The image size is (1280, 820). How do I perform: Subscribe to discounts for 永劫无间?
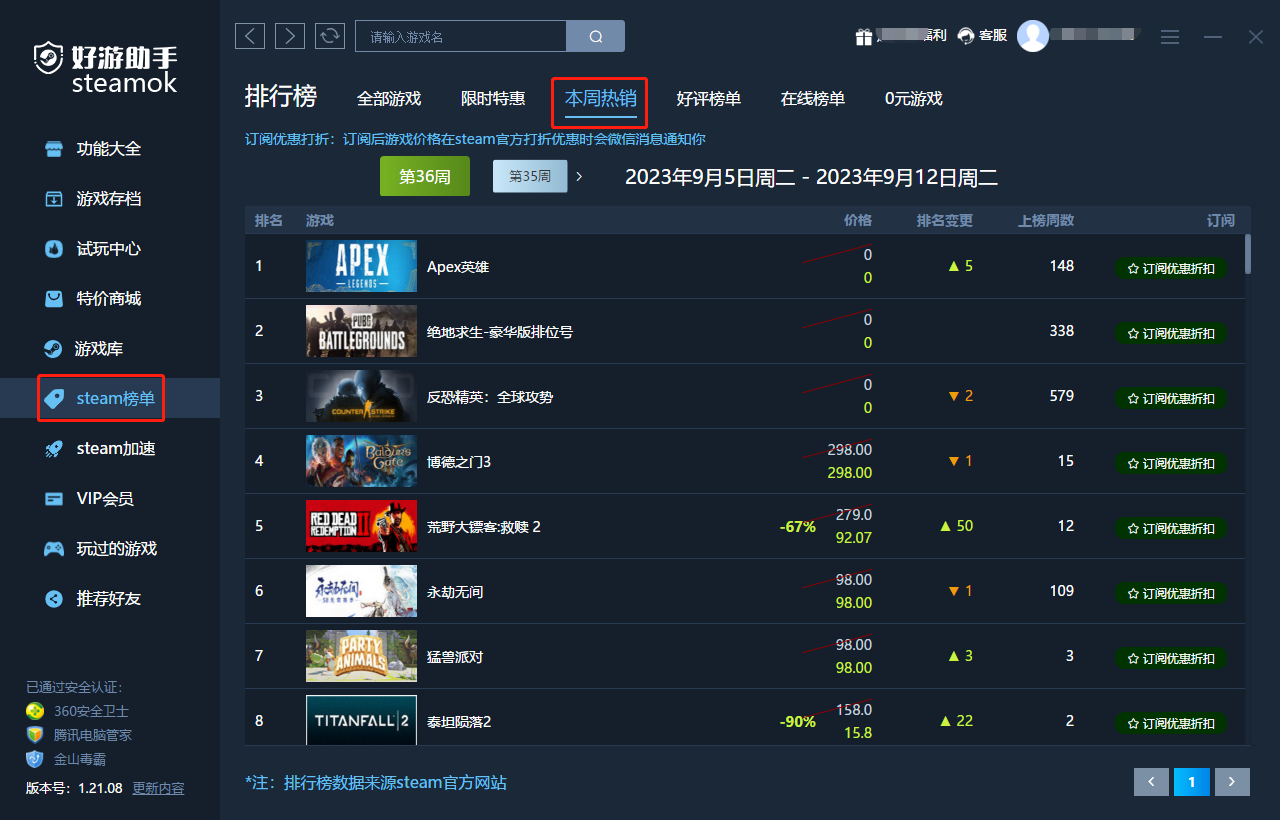click(1171, 593)
